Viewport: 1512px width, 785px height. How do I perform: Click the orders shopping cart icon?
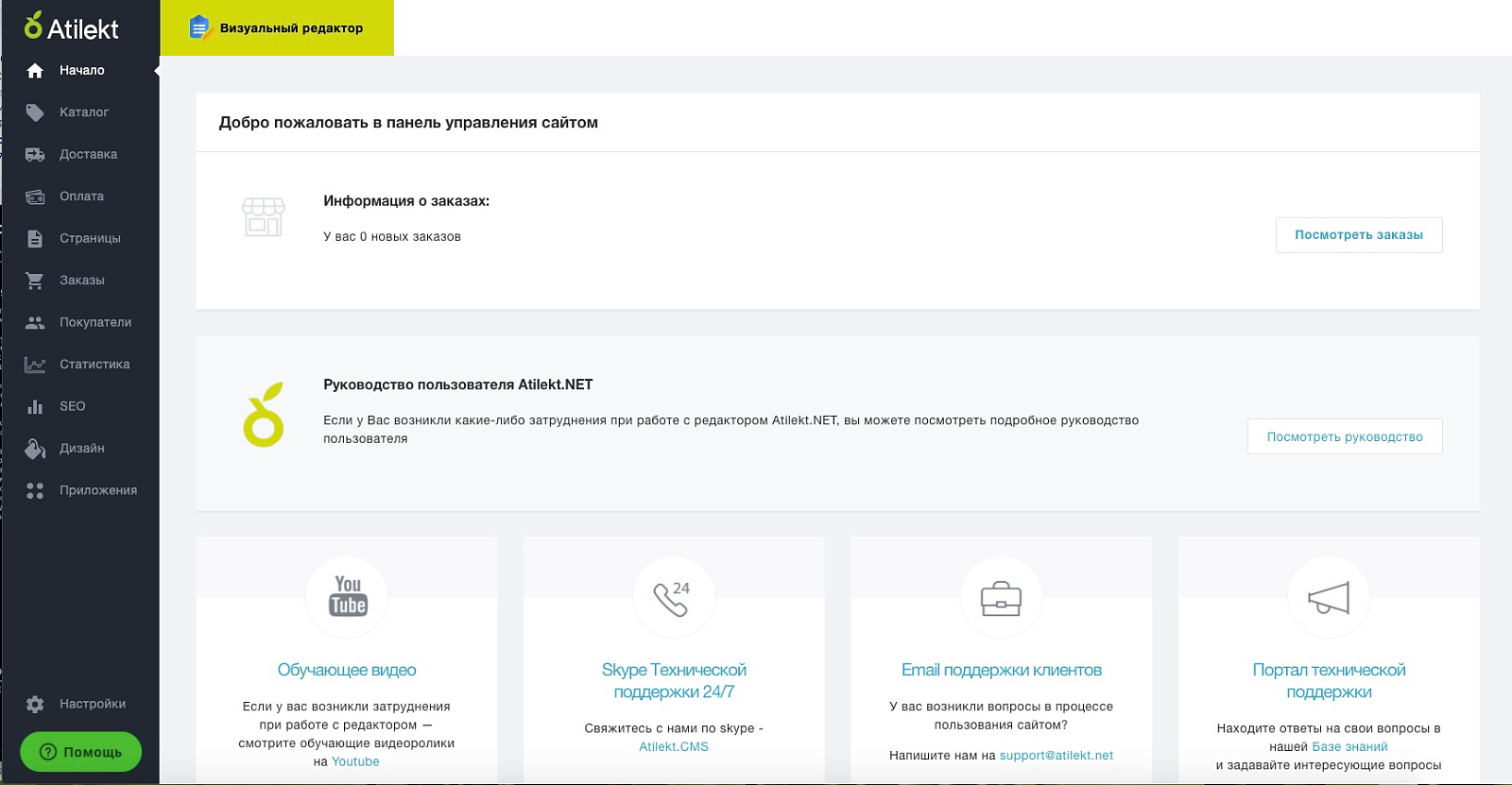click(35, 281)
